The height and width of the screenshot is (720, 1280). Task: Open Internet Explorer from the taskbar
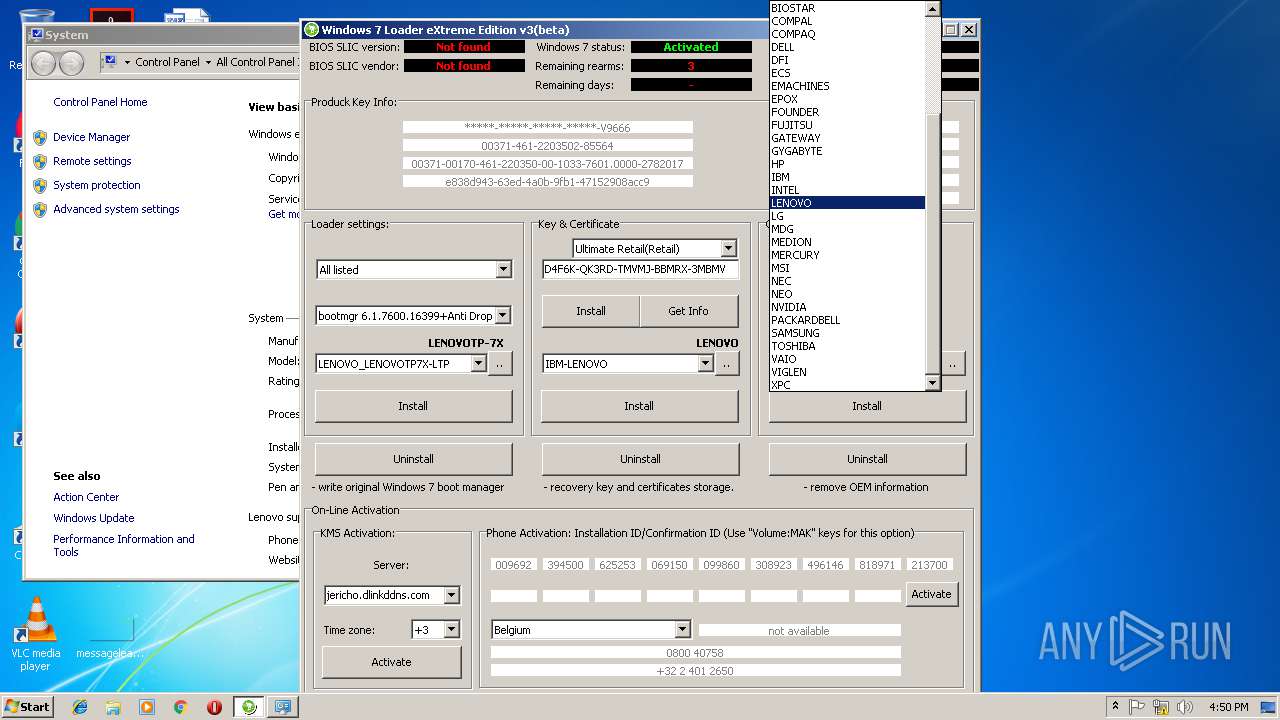pyautogui.click(x=80, y=707)
